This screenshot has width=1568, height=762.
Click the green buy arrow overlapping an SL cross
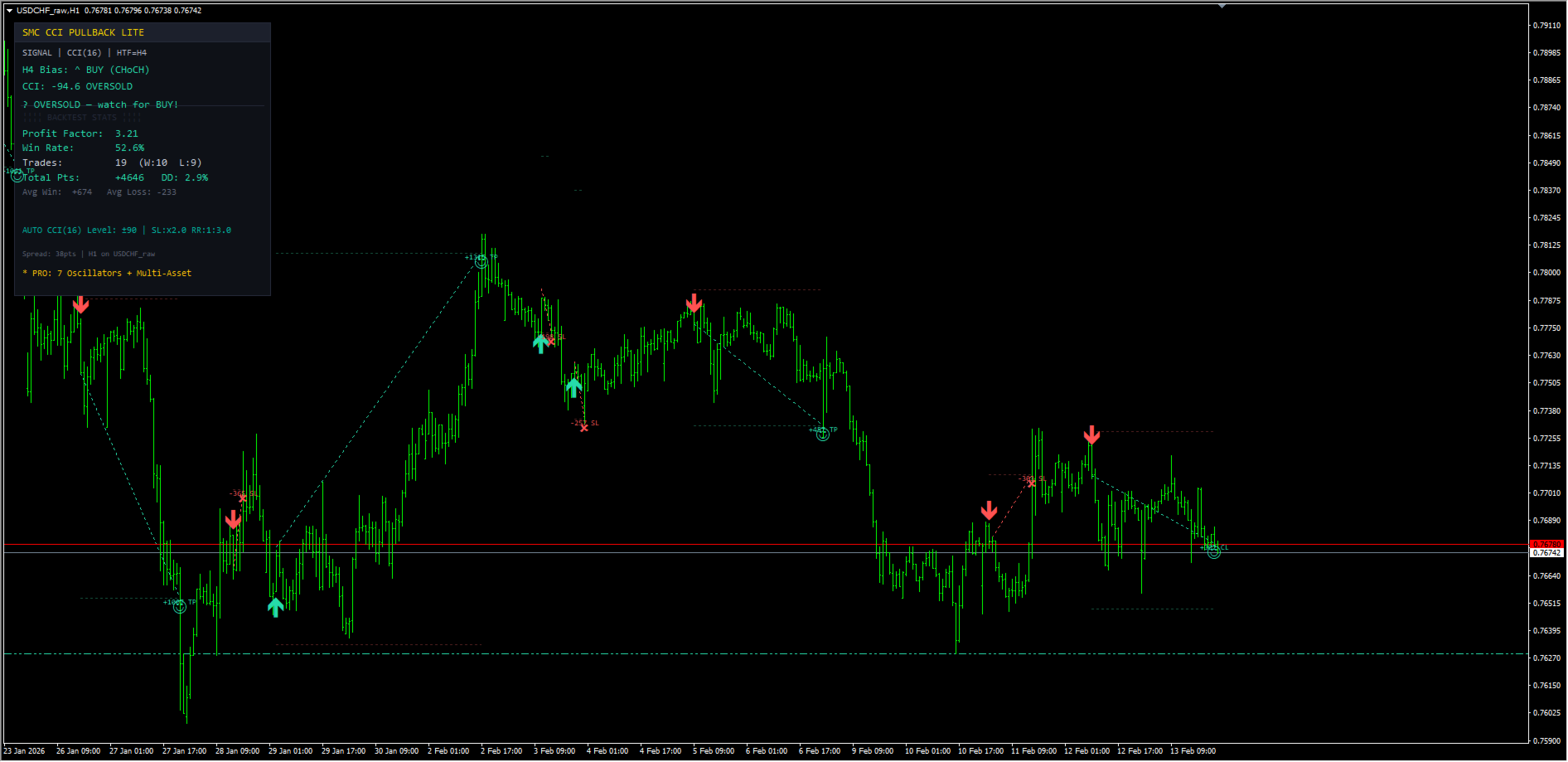click(x=540, y=343)
